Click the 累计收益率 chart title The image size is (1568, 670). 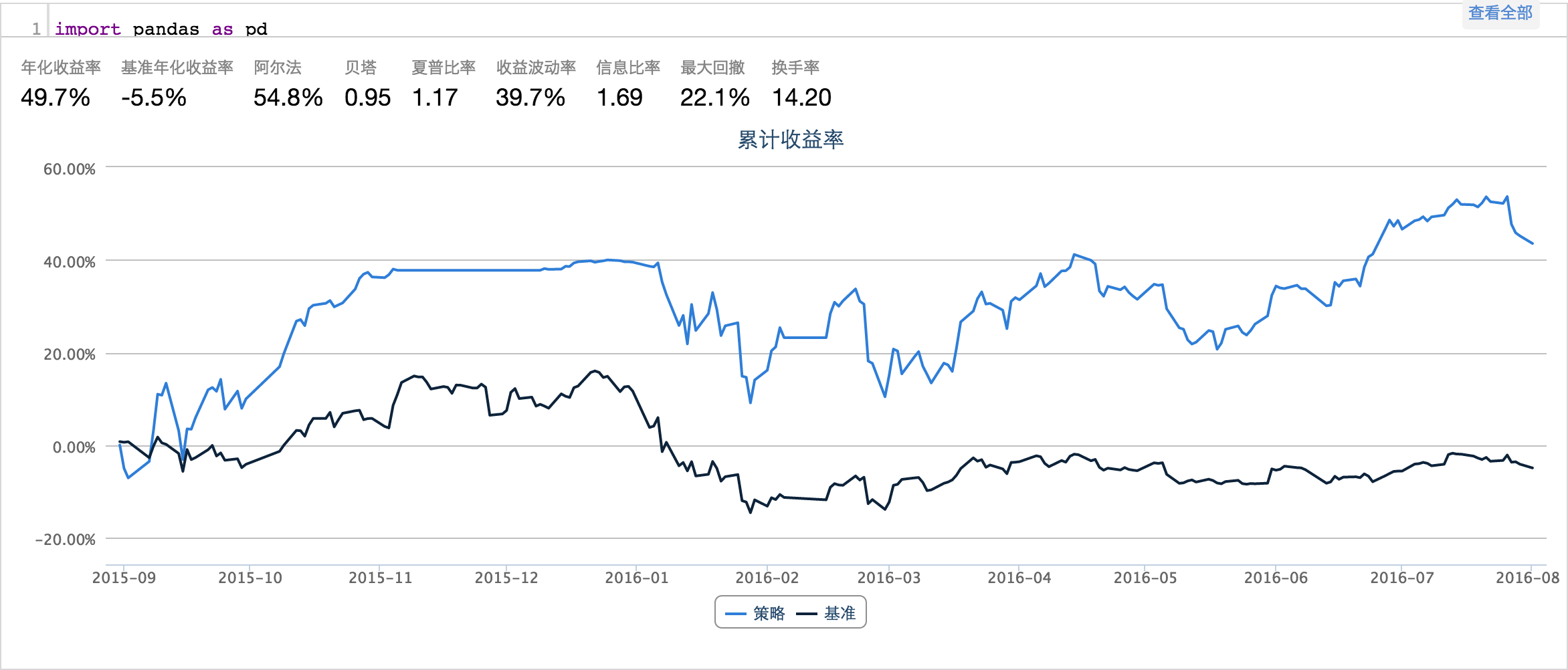click(x=790, y=140)
